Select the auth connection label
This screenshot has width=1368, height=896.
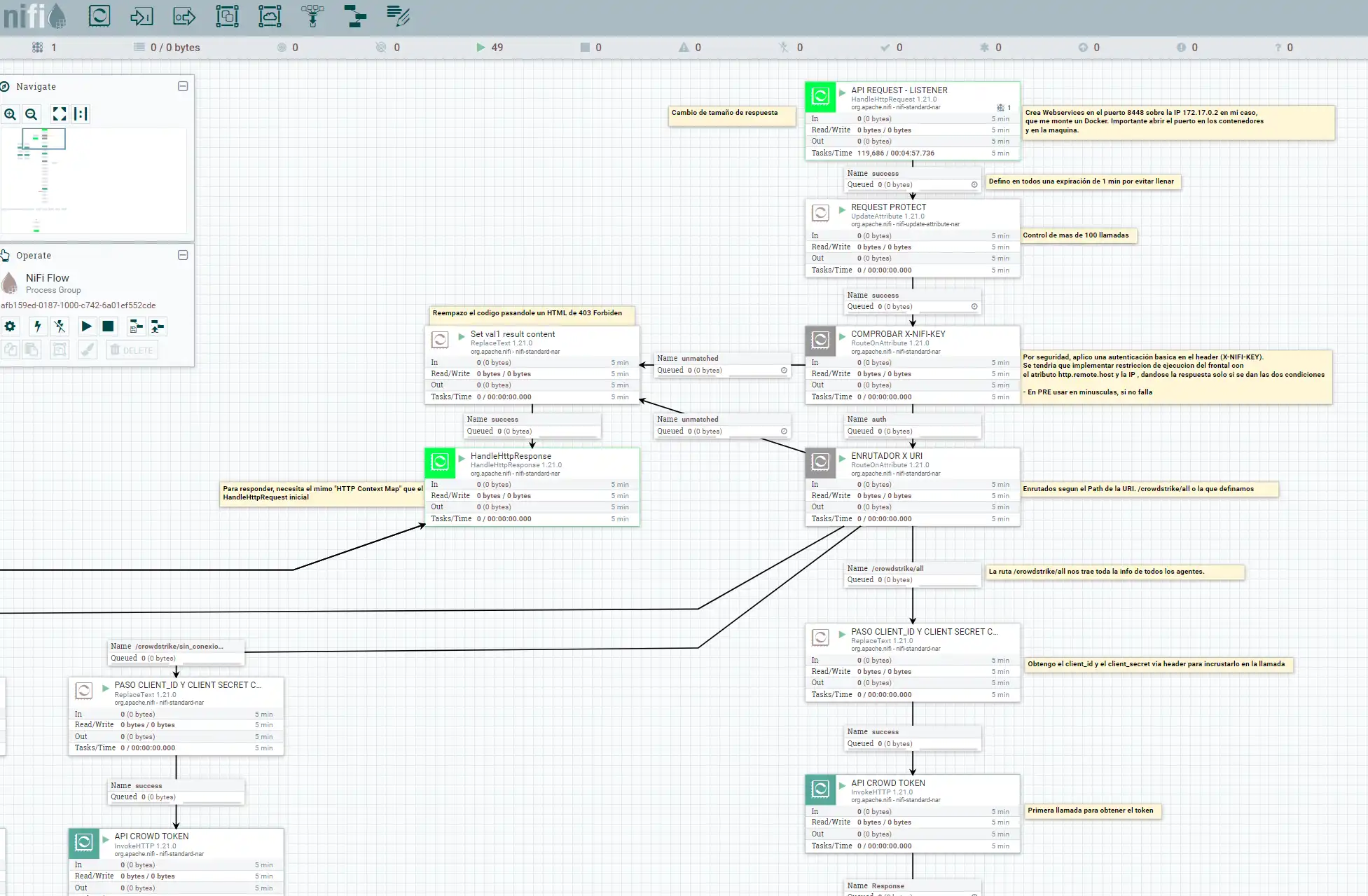click(912, 425)
